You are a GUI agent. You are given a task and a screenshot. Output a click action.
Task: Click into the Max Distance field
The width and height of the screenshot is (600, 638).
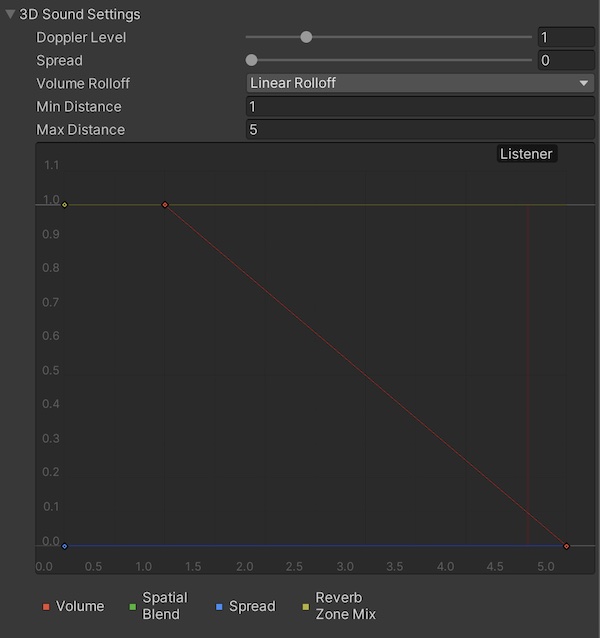click(x=420, y=129)
